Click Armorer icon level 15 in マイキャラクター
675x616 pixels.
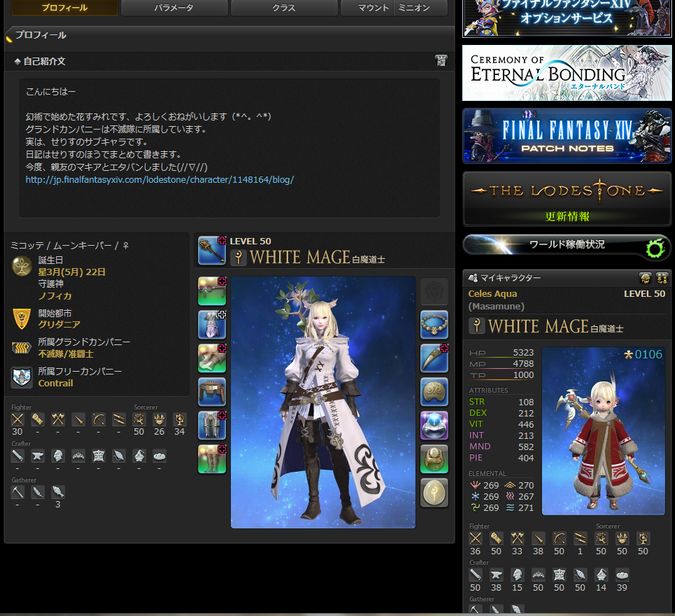(x=517, y=575)
